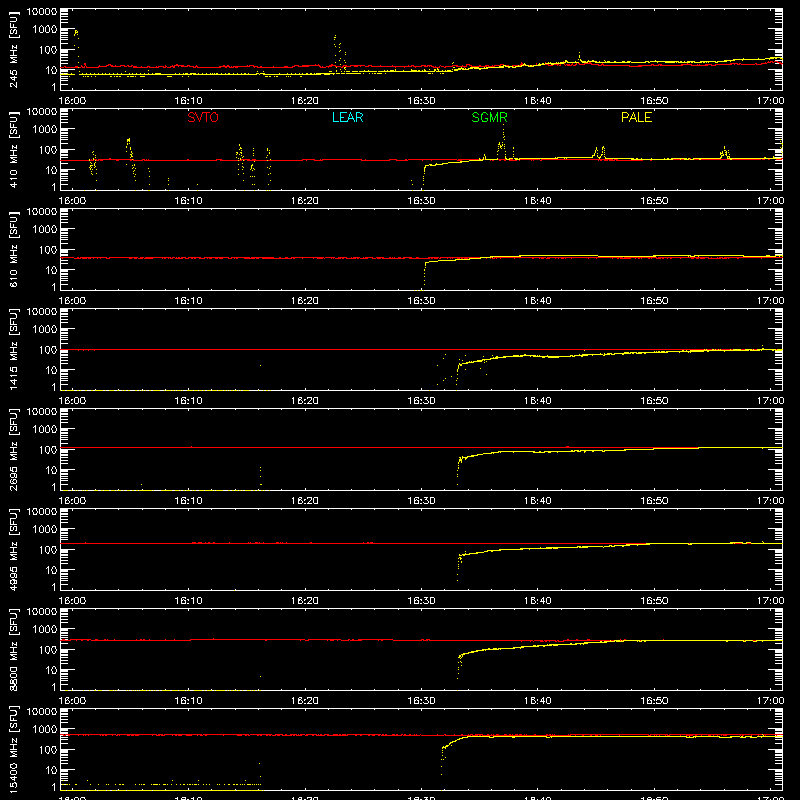Click the yellow PALE station legend label
The height and width of the screenshot is (800, 800).
click(x=636, y=117)
